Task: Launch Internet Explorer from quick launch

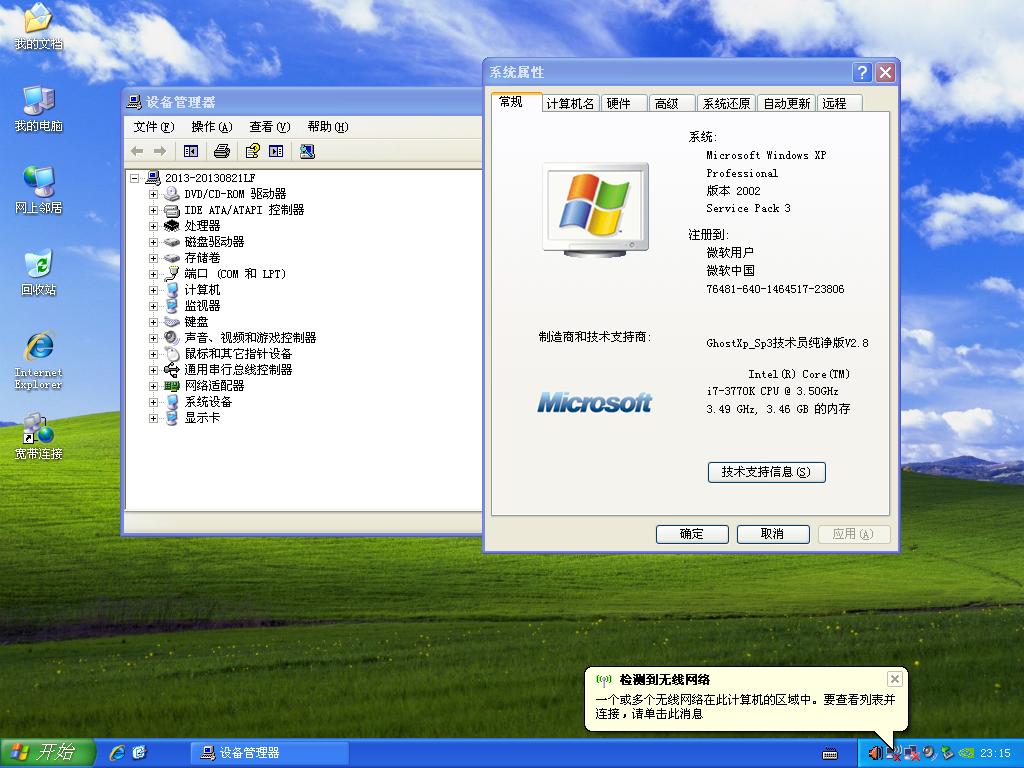Action: click(117, 753)
